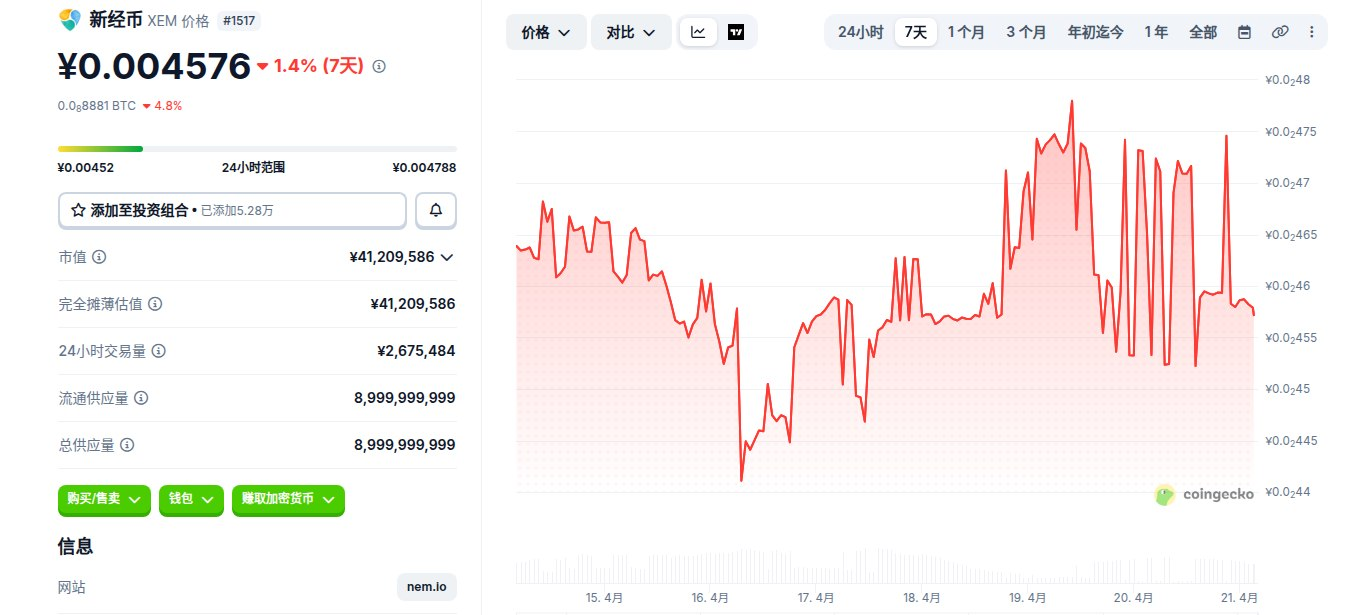Image resolution: width=1360 pixels, height=615 pixels.
Task: Click the 21. 4月 date axis label
Action: coord(1240,598)
